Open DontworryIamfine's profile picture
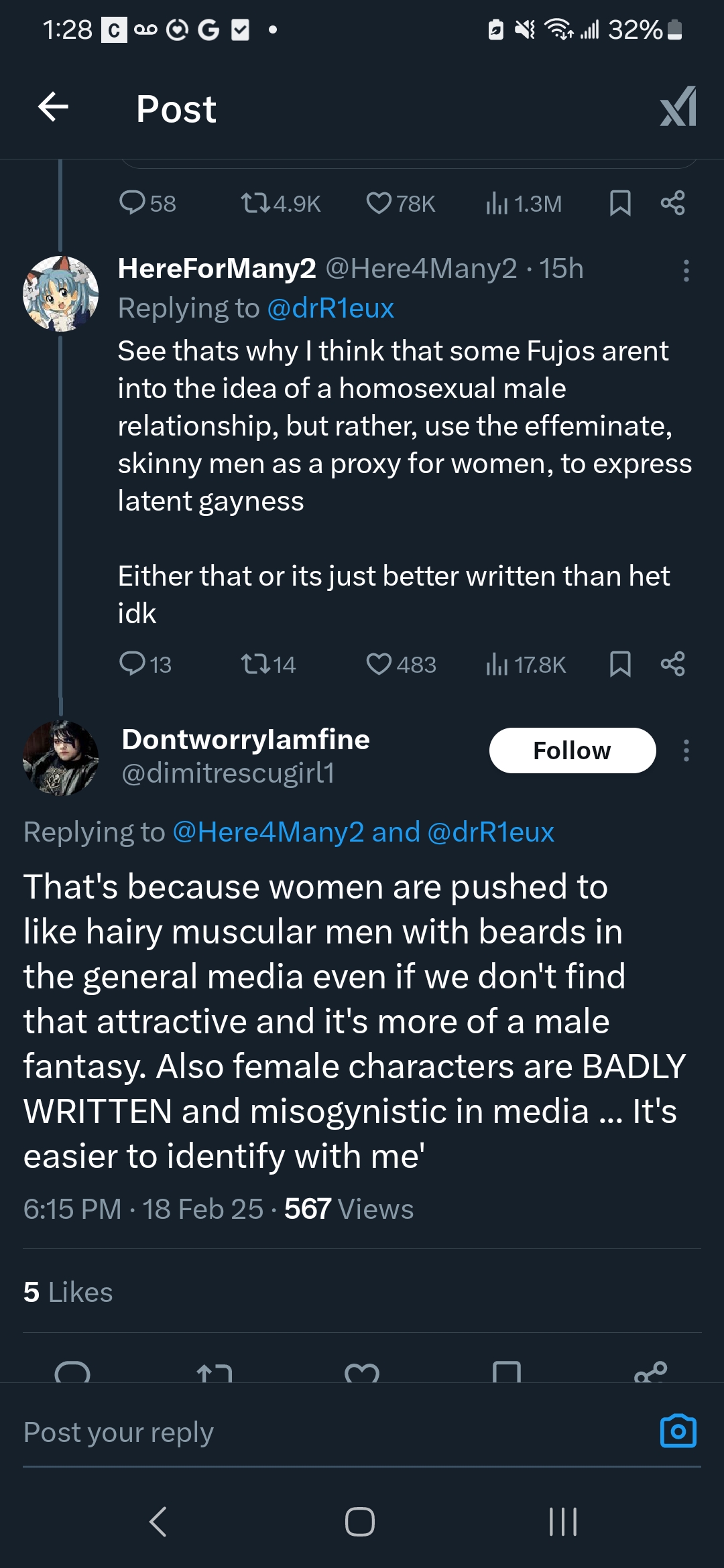The width and height of the screenshot is (724, 1568). point(60,758)
